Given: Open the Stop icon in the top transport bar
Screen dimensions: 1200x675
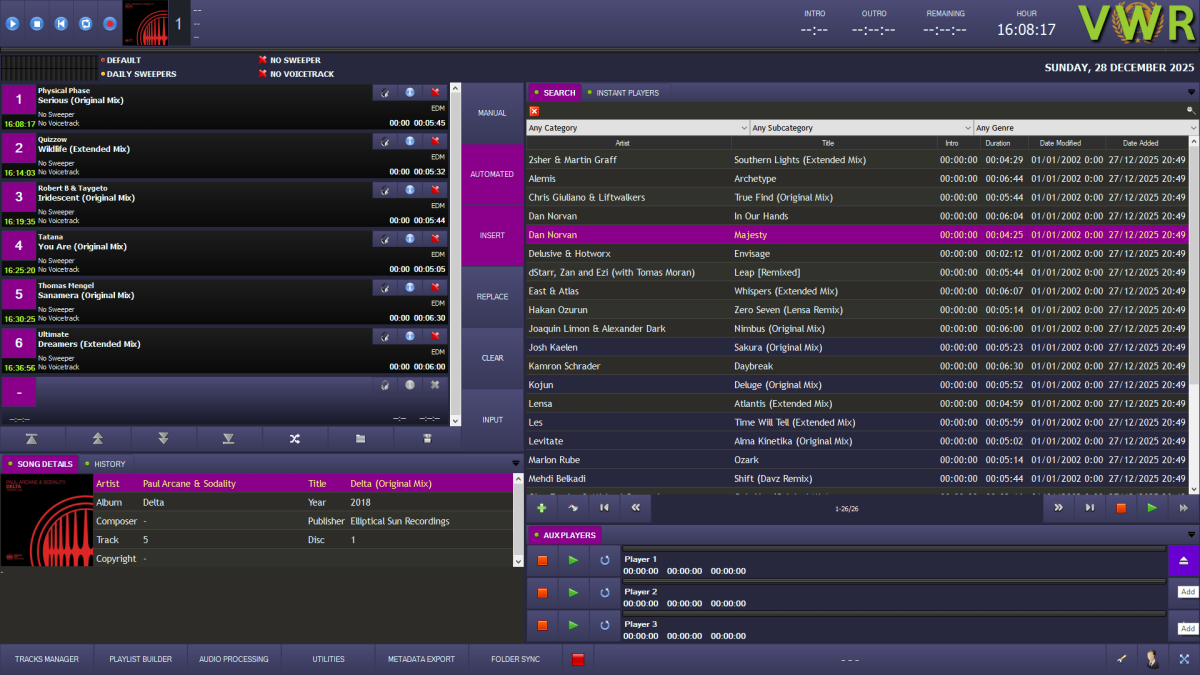Looking at the screenshot, I should (x=35, y=23).
